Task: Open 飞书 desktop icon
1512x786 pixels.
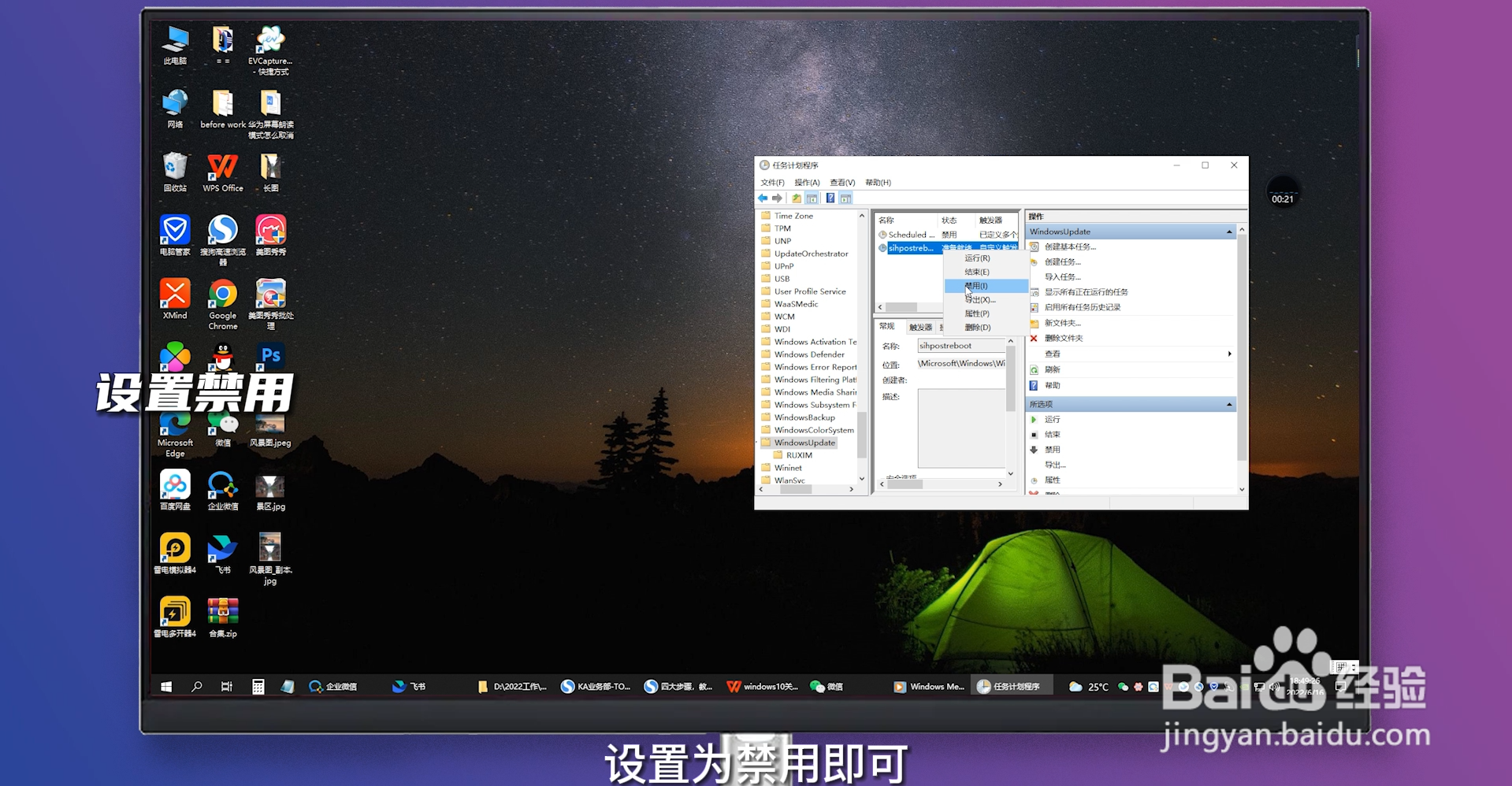Action: point(223,554)
